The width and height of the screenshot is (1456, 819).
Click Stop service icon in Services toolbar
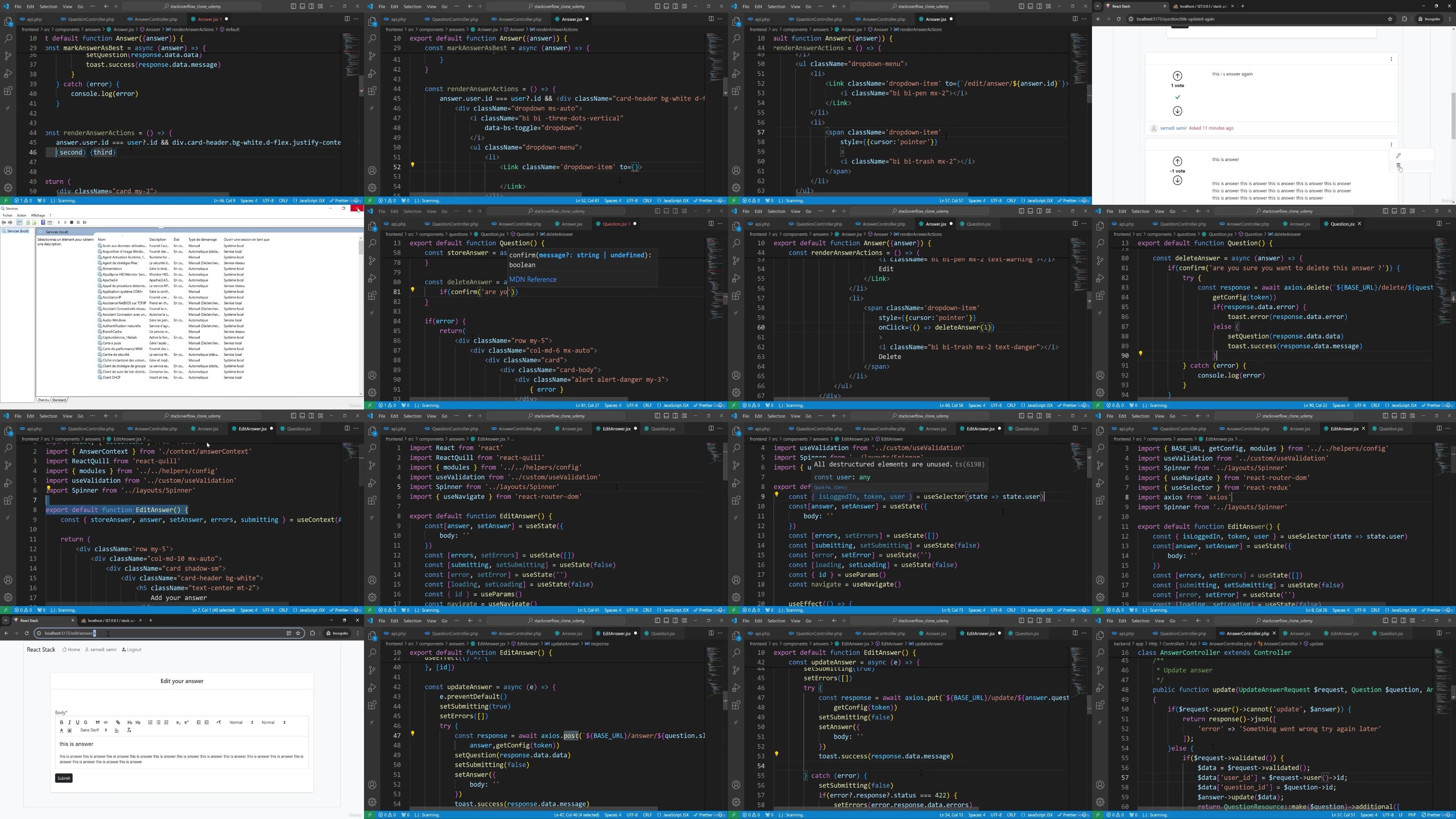pyautogui.click(x=72, y=222)
